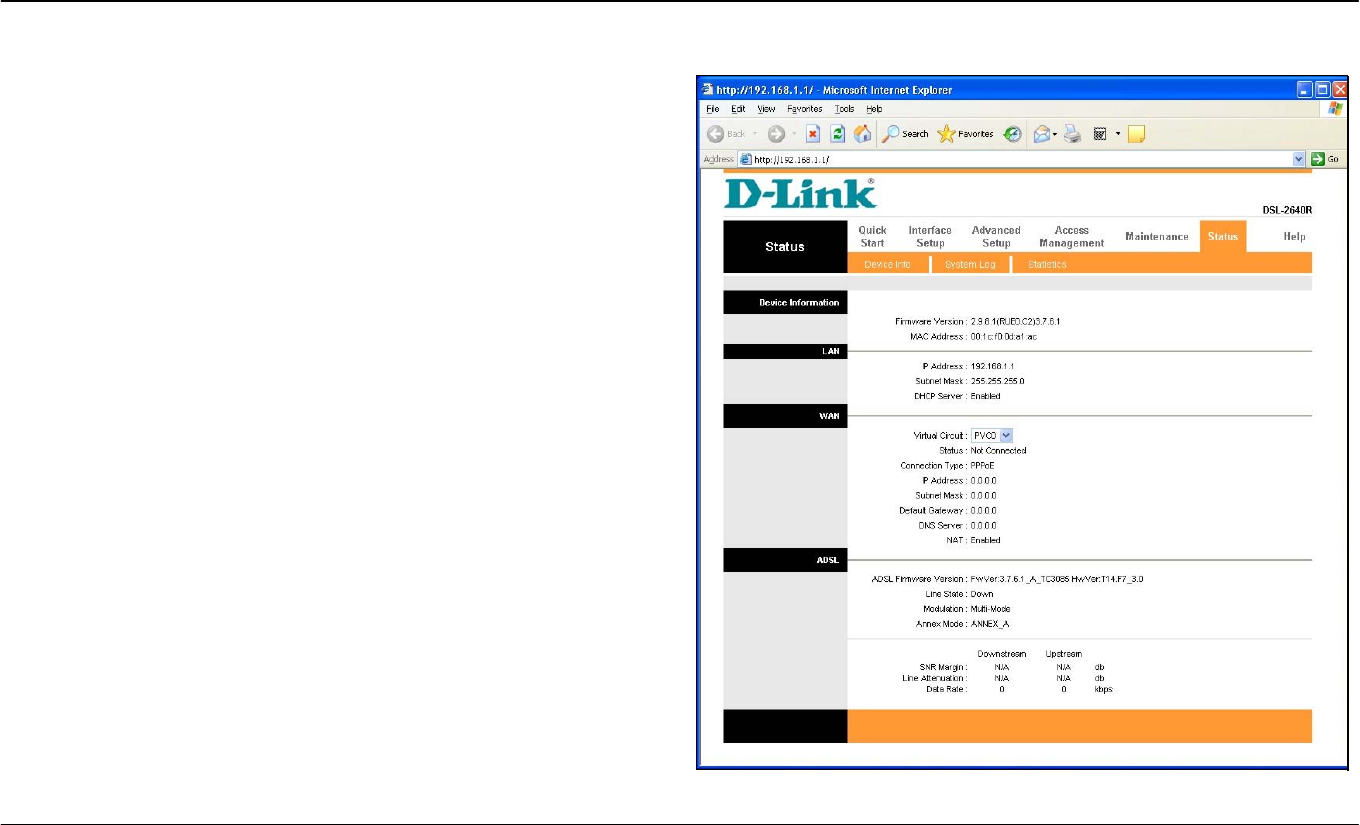
Task: Open the Edit menu
Action: click(x=738, y=109)
